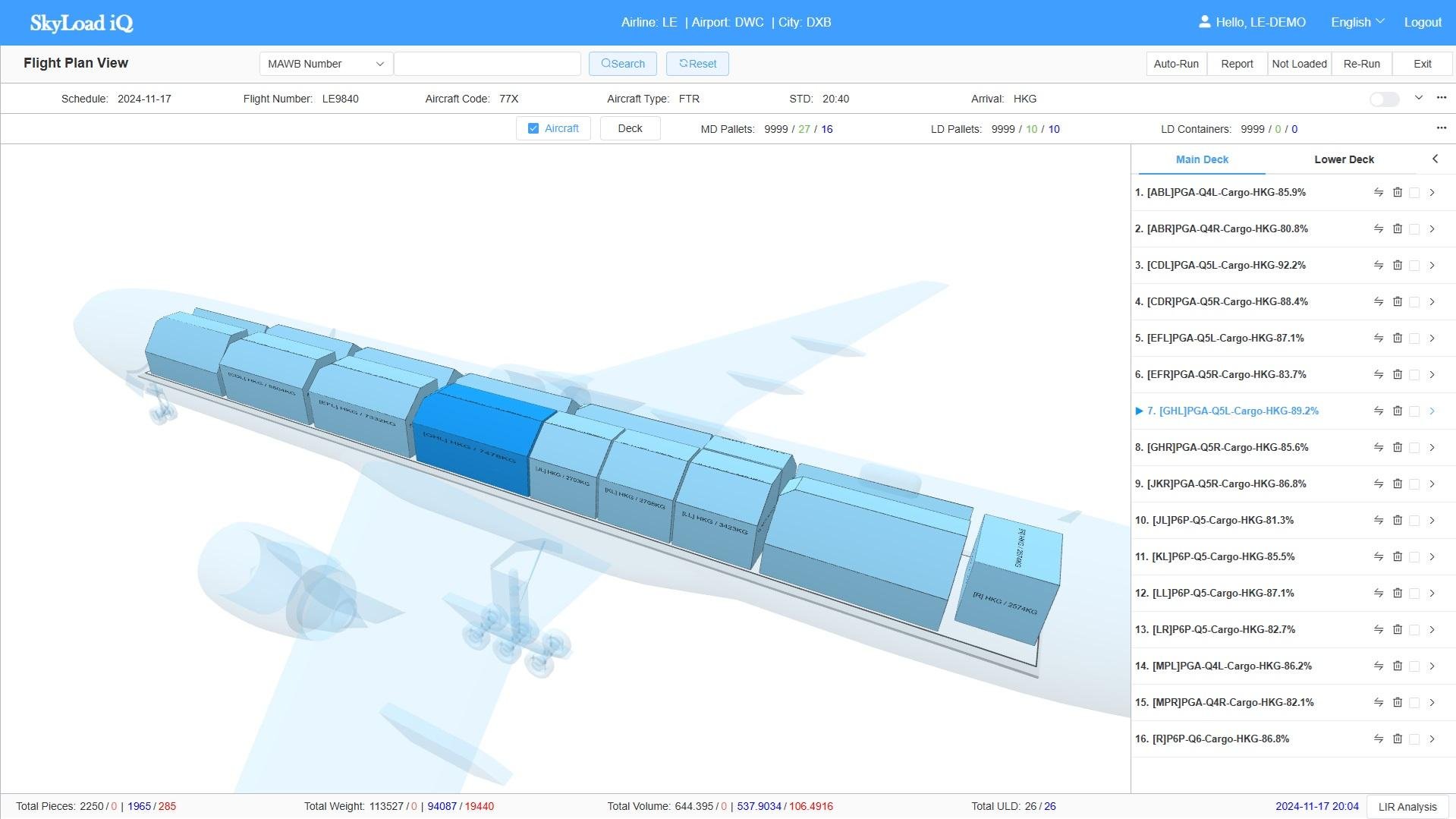
Task: Click swap icon for GHL PGA-Q5L row
Action: [1379, 411]
